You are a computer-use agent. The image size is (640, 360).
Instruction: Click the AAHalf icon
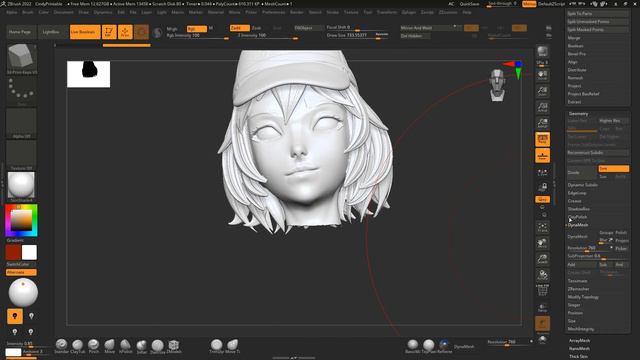[542, 123]
